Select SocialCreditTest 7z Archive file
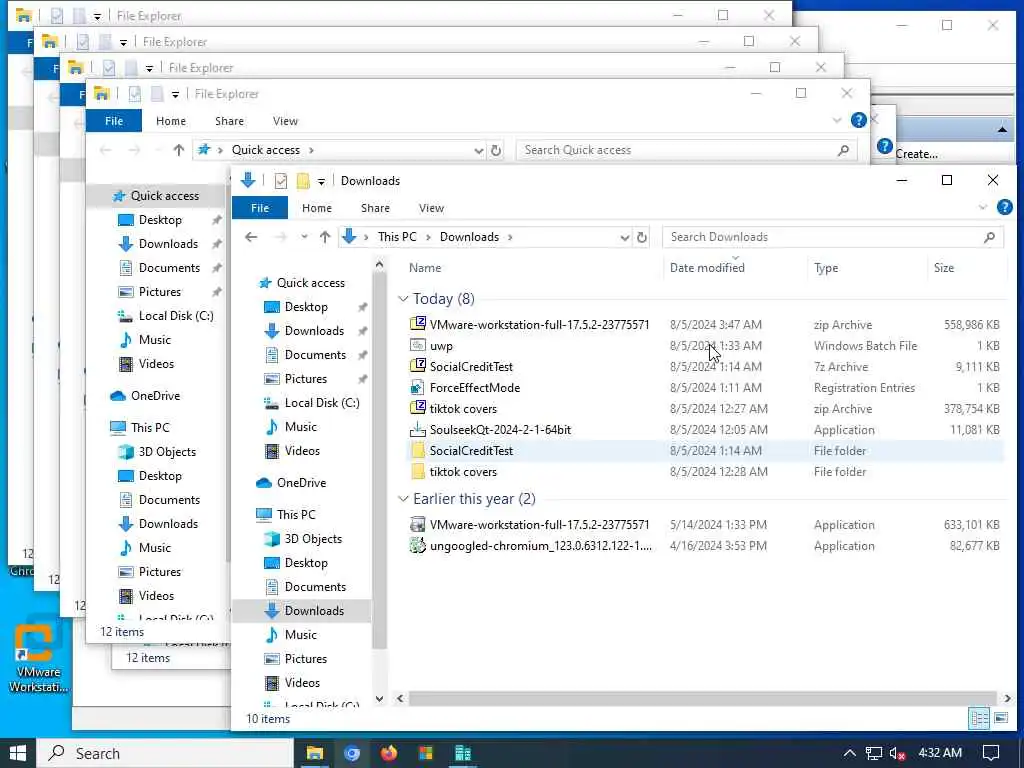The width and height of the screenshot is (1024, 768). [x=471, y=366]
